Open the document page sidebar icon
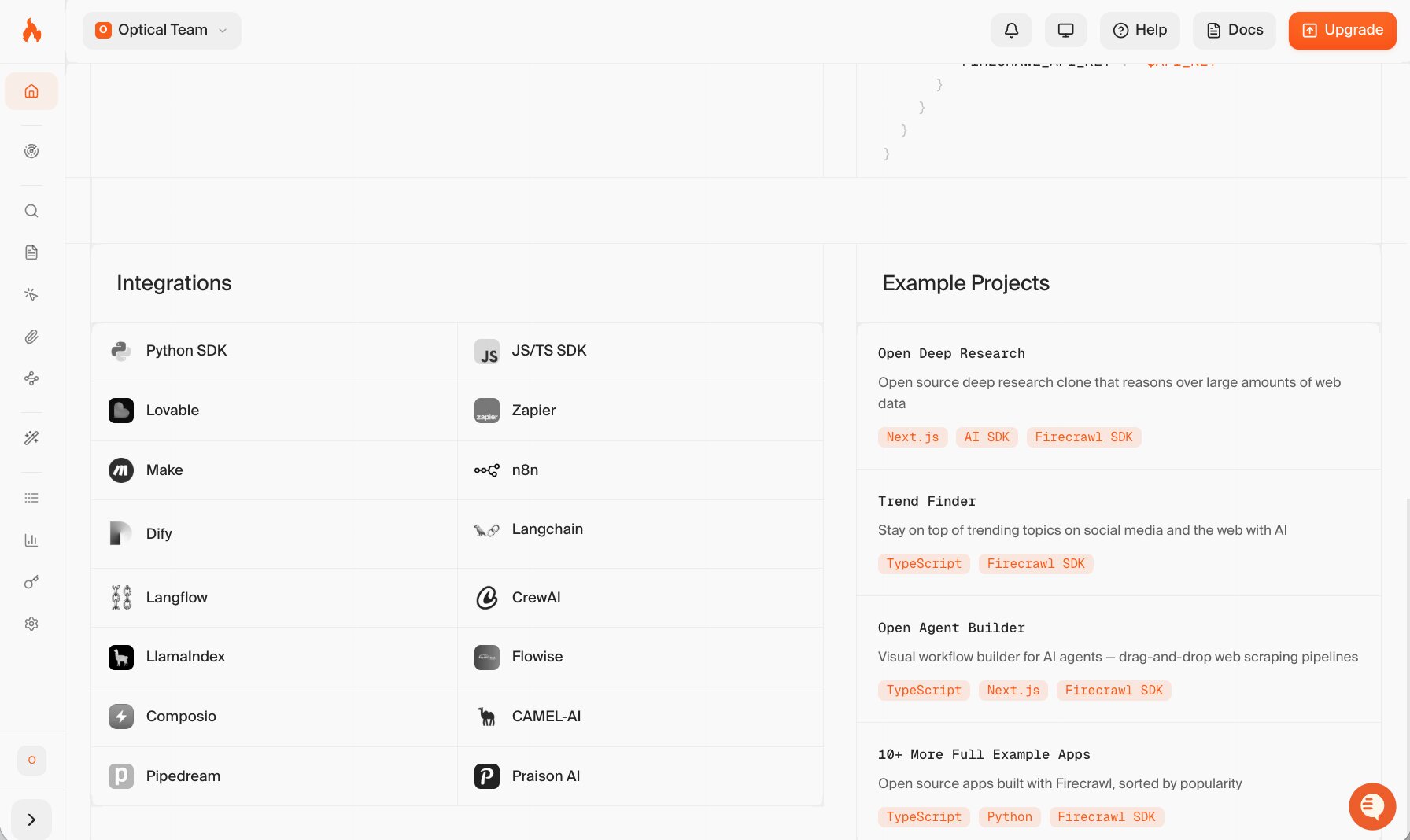The image size is (1410, 840). [31, 252]
